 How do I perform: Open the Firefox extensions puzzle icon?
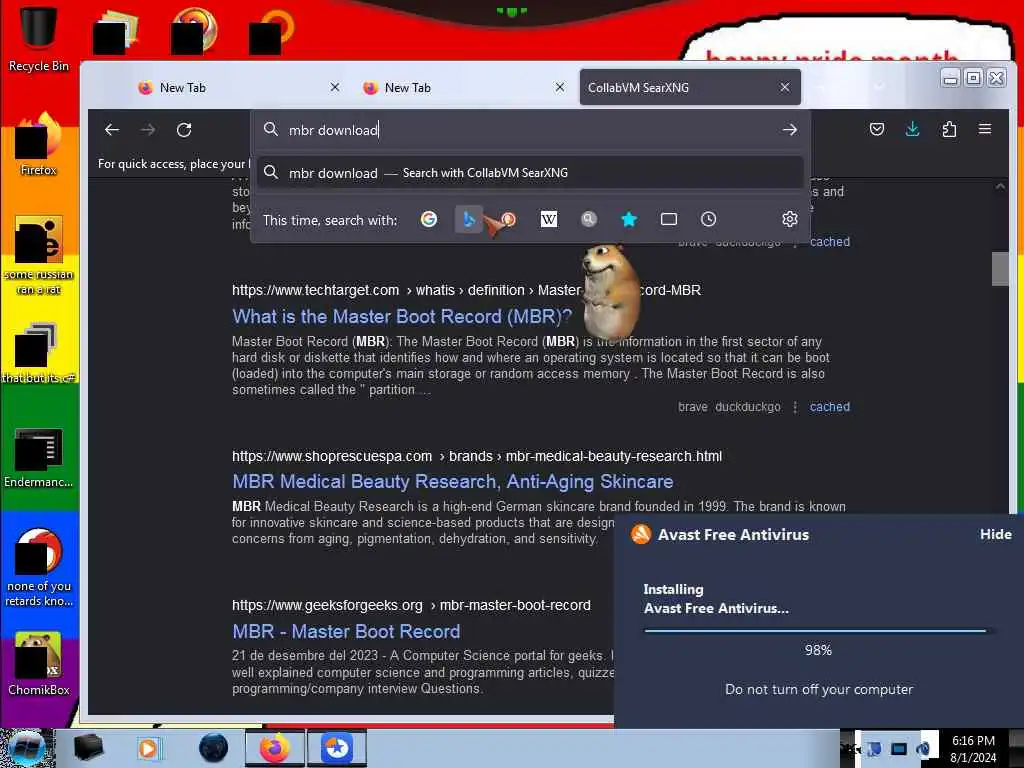(949, 129)
